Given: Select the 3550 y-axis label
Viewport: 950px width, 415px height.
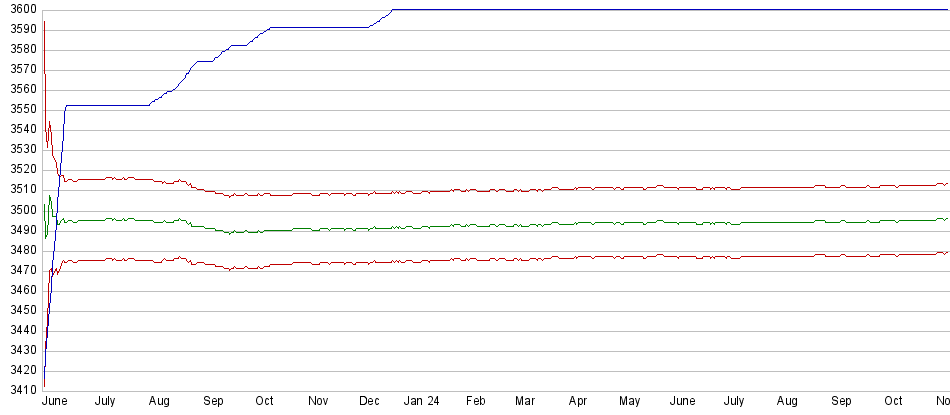Looking at the screenshot, I should 20,110.
